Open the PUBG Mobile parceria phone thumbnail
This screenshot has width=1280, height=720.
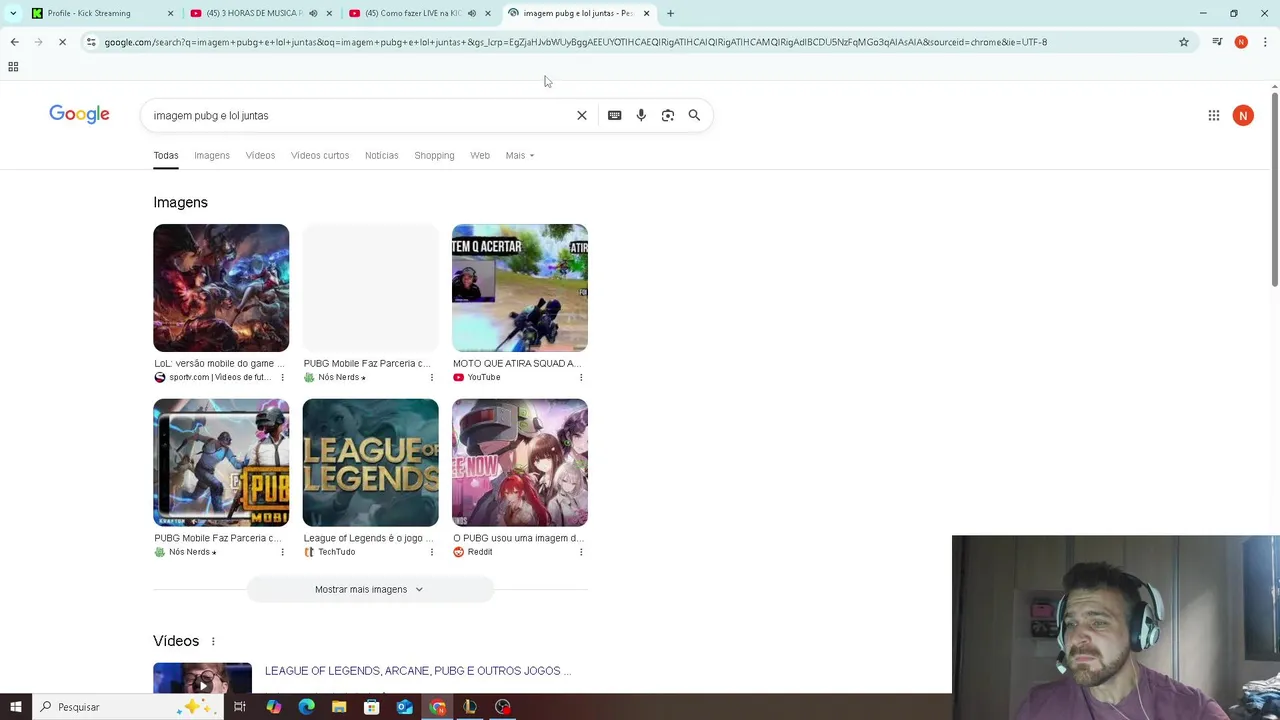tap(221, 463)
